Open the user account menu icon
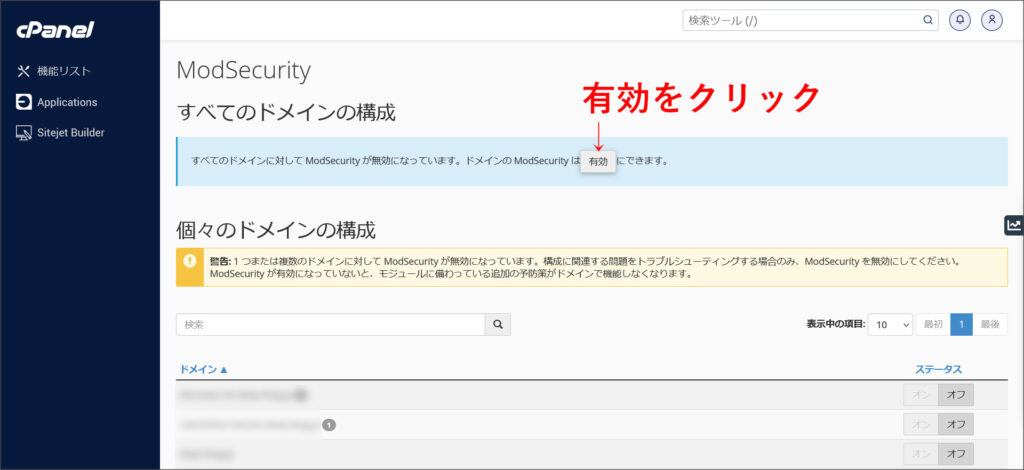1024x470 pixels. [x=991, y=20]
